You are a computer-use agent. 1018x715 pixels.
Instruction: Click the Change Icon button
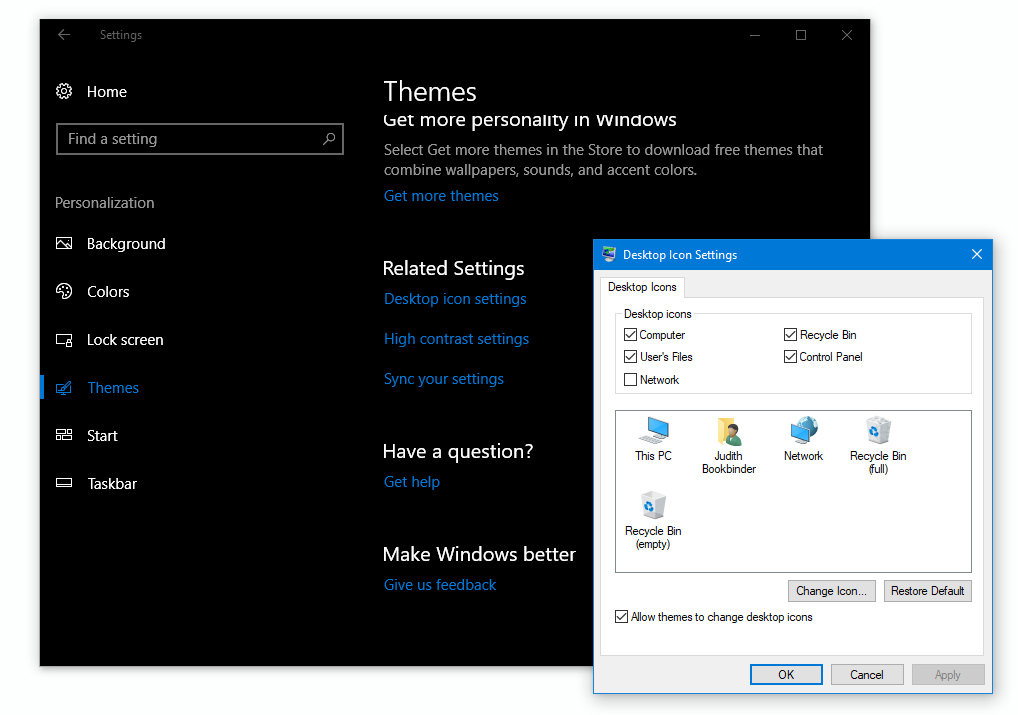831,590
